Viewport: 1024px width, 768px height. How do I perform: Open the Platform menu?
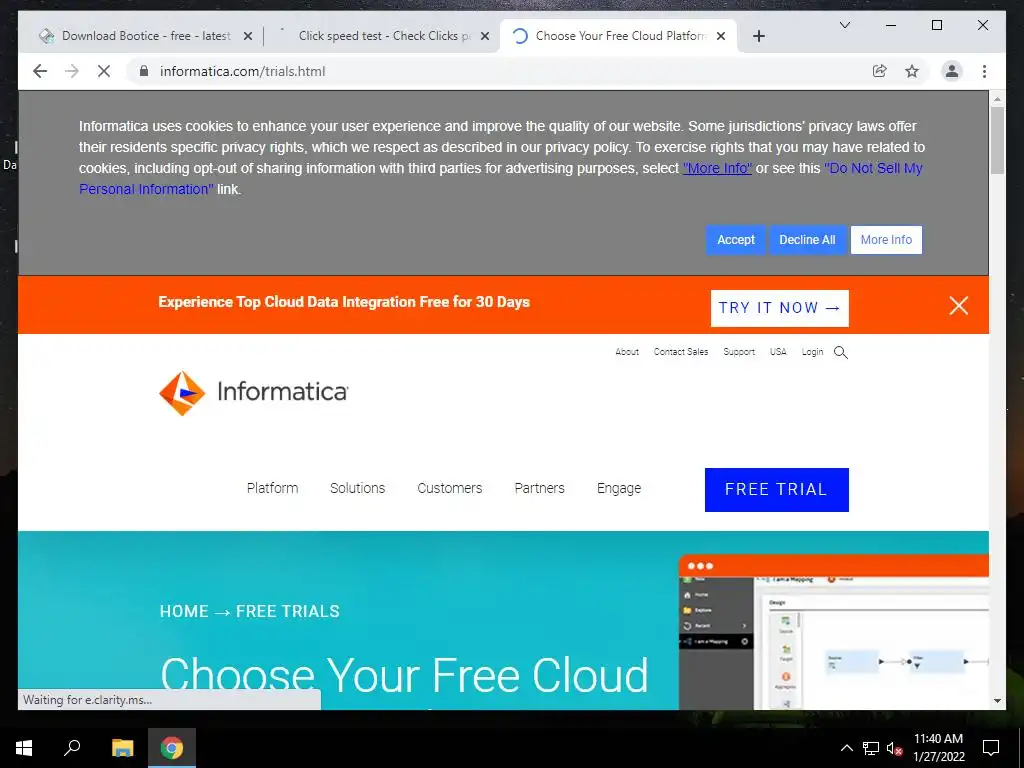(x=272, y=488)
